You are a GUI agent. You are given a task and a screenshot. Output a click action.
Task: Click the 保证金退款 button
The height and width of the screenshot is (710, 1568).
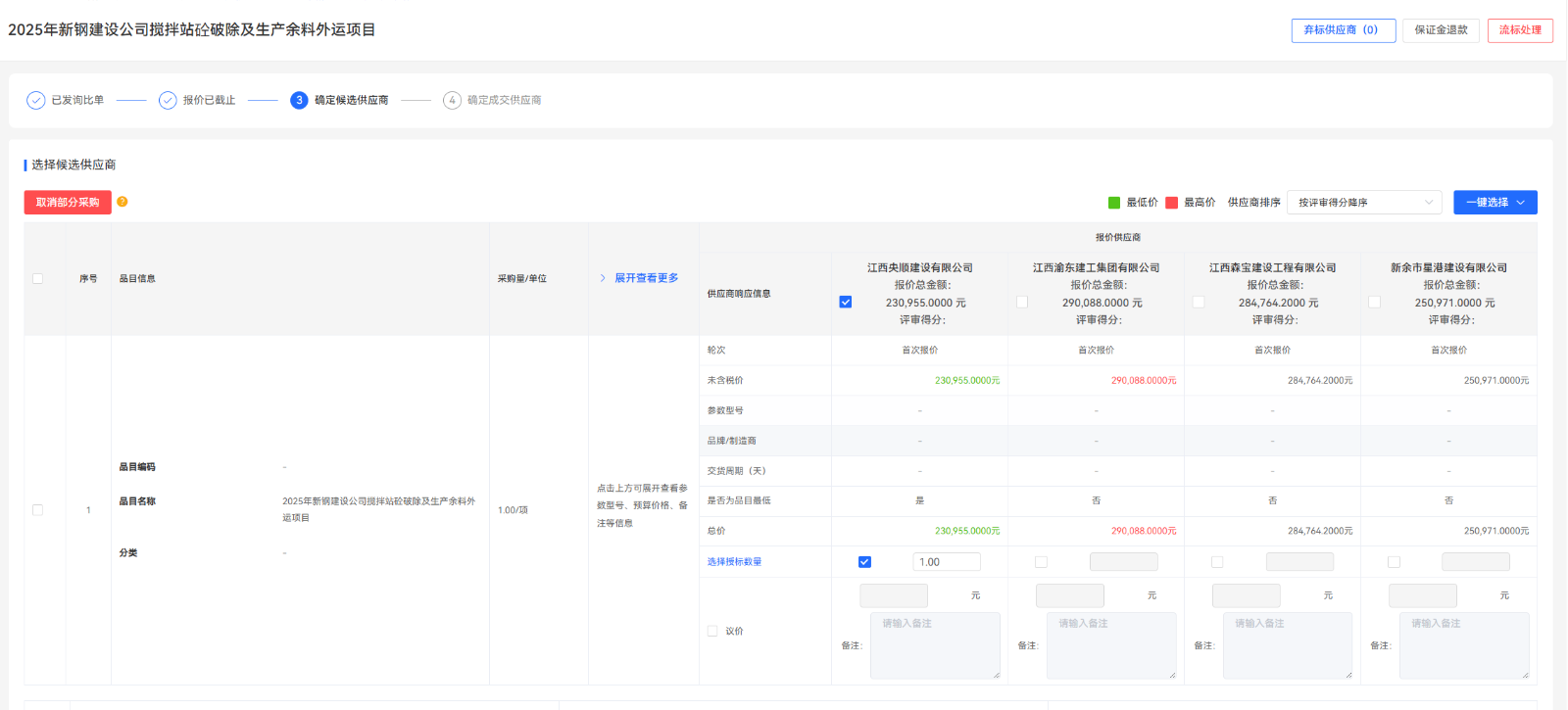[x=1442, y=30]
